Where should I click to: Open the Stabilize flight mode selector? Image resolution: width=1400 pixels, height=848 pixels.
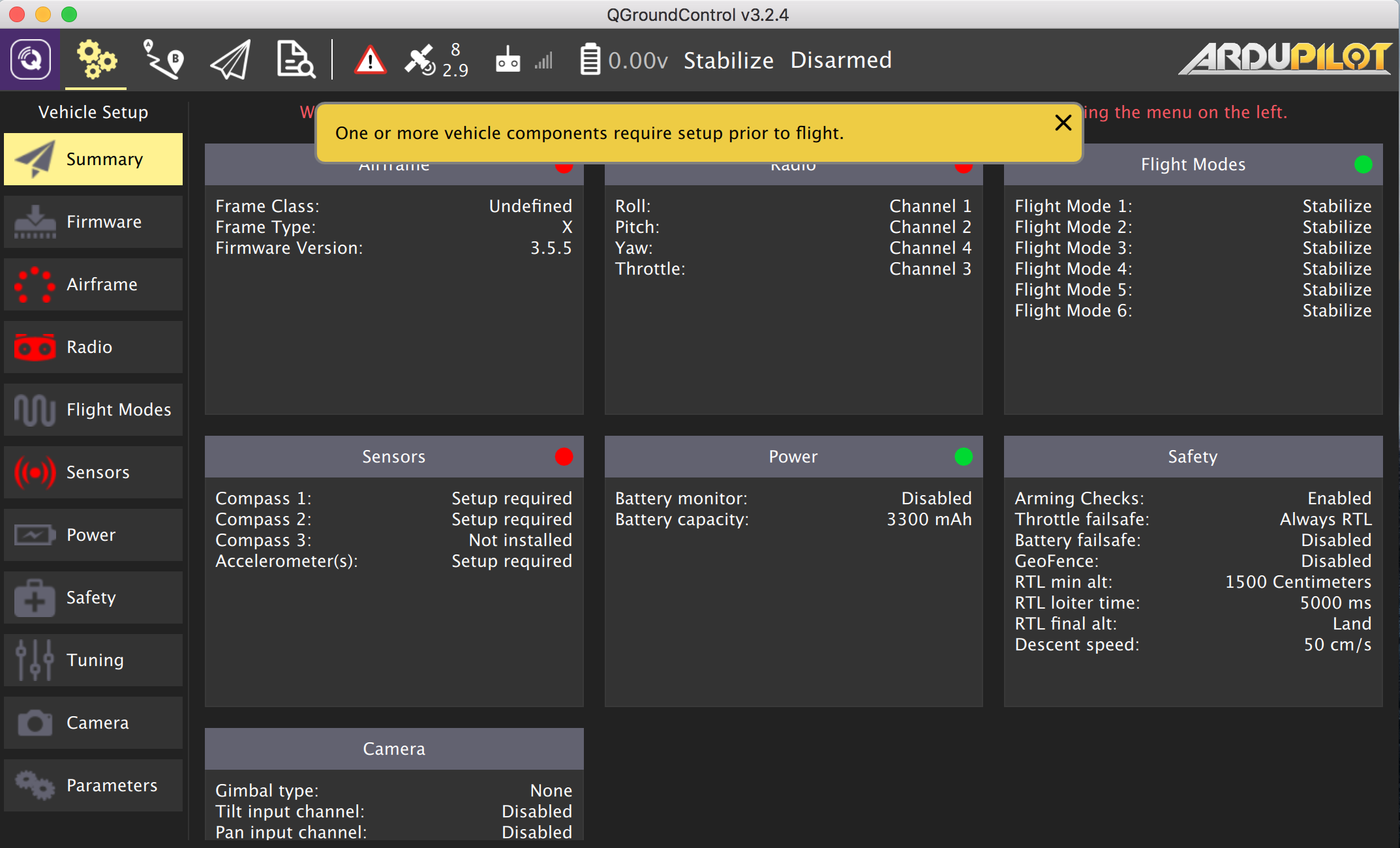(728, 60)
